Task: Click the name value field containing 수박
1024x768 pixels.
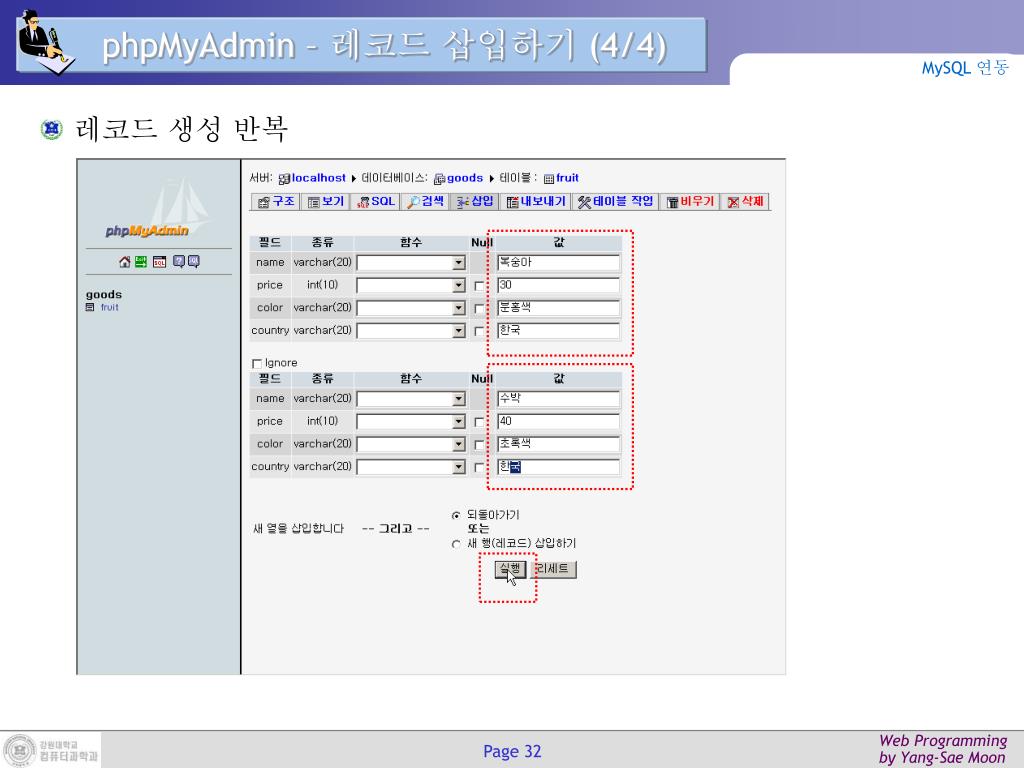Action: point(558,398)
